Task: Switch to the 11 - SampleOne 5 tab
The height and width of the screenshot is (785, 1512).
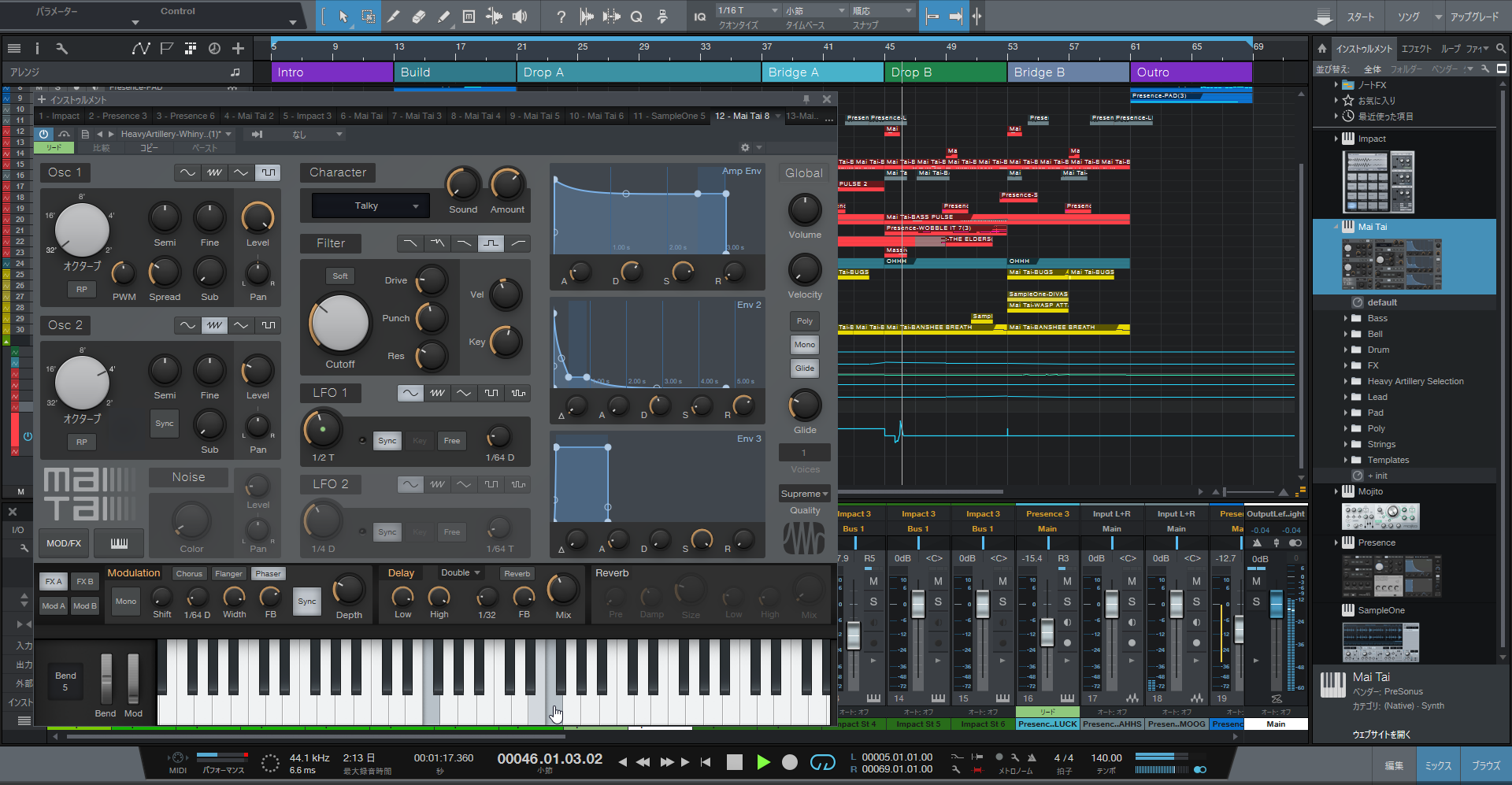Action: point(669,116)
